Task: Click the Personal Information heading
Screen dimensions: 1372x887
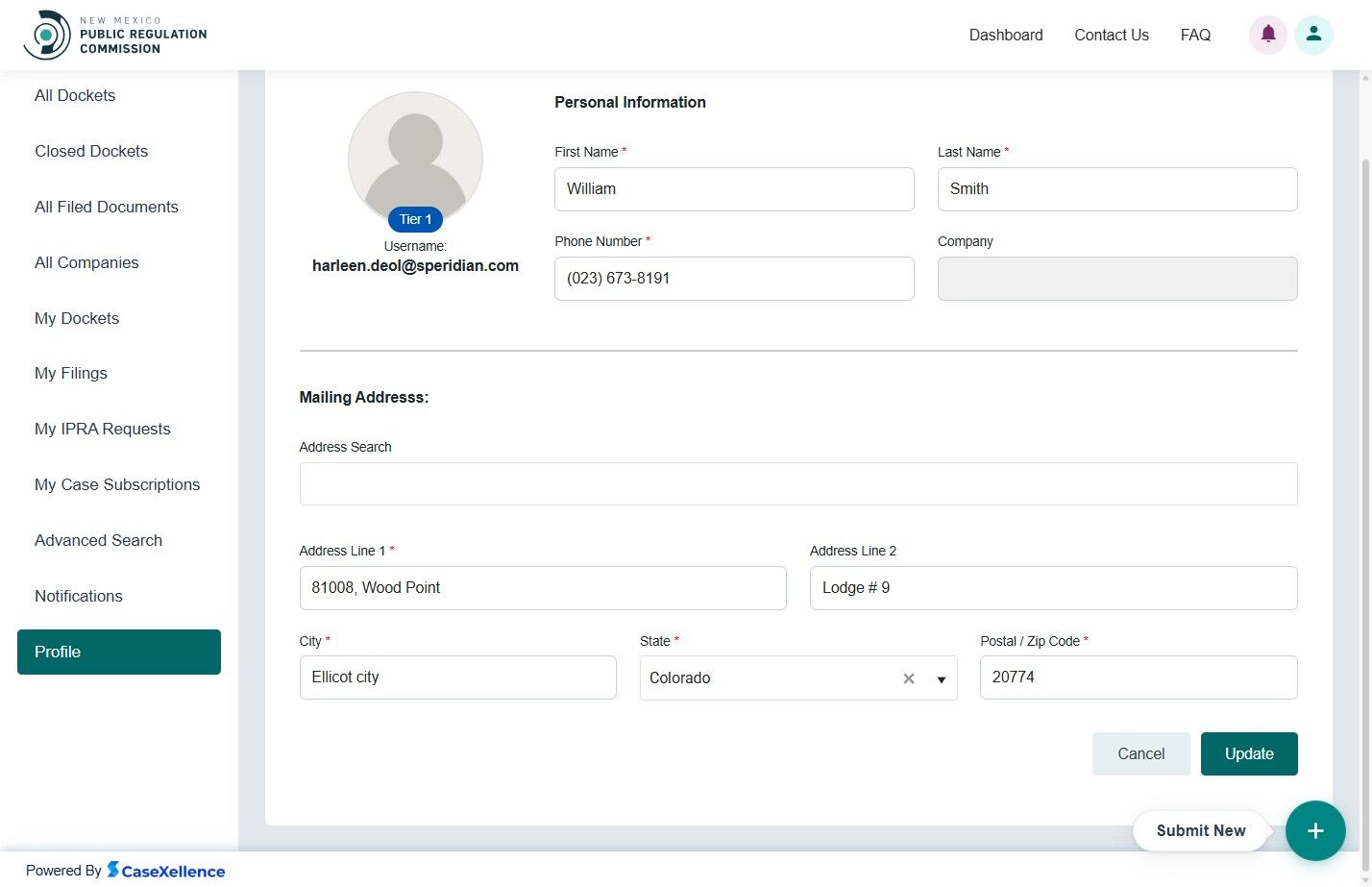Action: pos(630,102)
